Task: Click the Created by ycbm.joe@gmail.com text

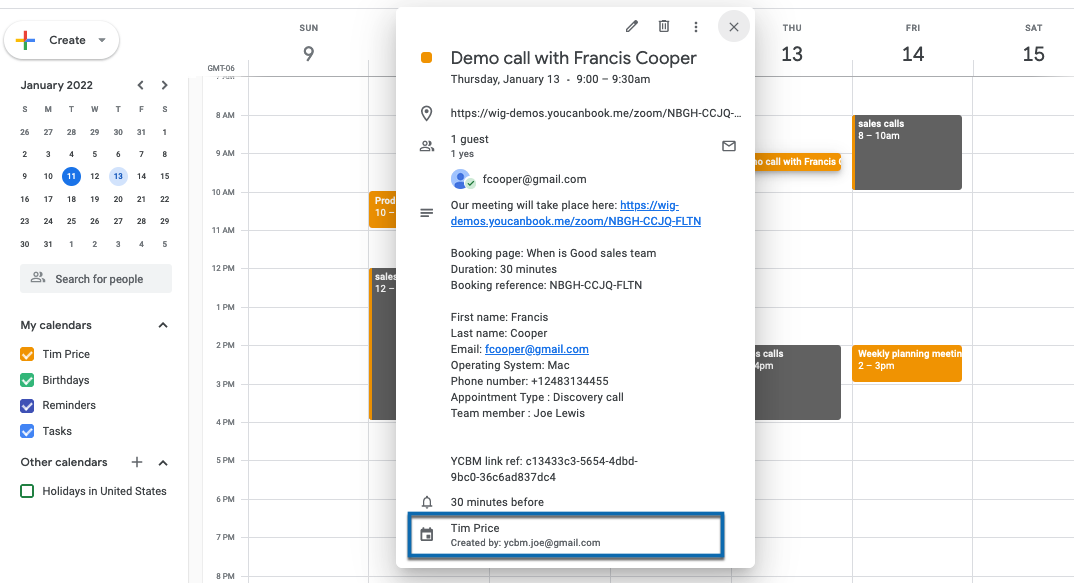Action: [x=525, y=543]
